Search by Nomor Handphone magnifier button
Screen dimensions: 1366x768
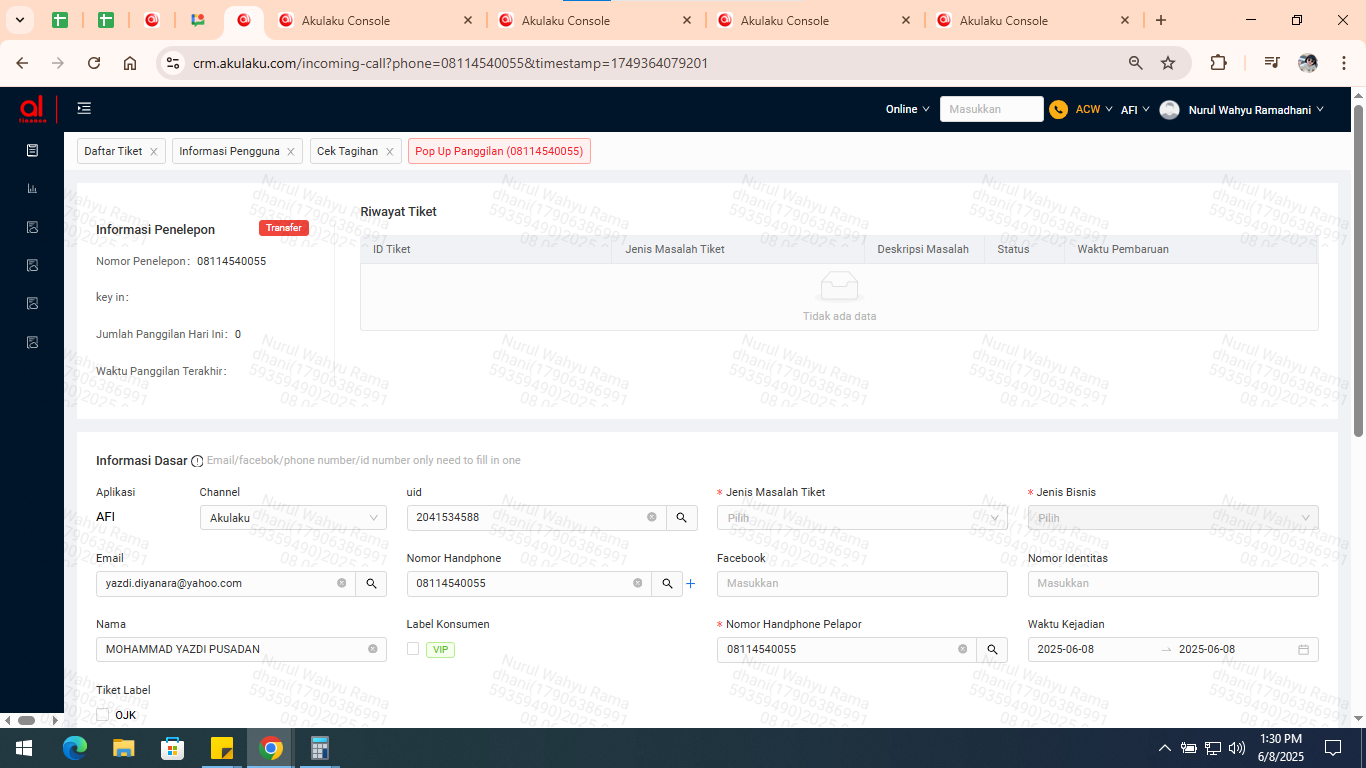coord(667,583)
